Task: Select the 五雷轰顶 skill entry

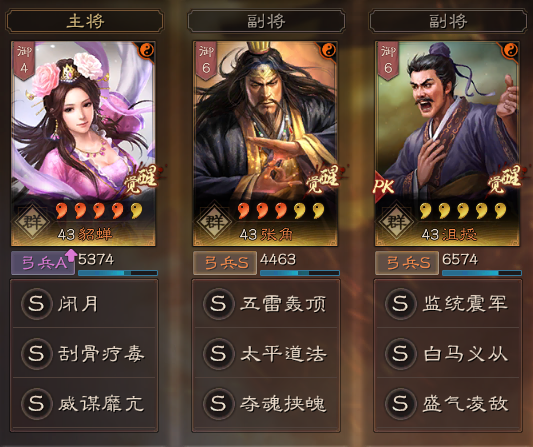Action: pyautogui.click(x=266, y=304)
